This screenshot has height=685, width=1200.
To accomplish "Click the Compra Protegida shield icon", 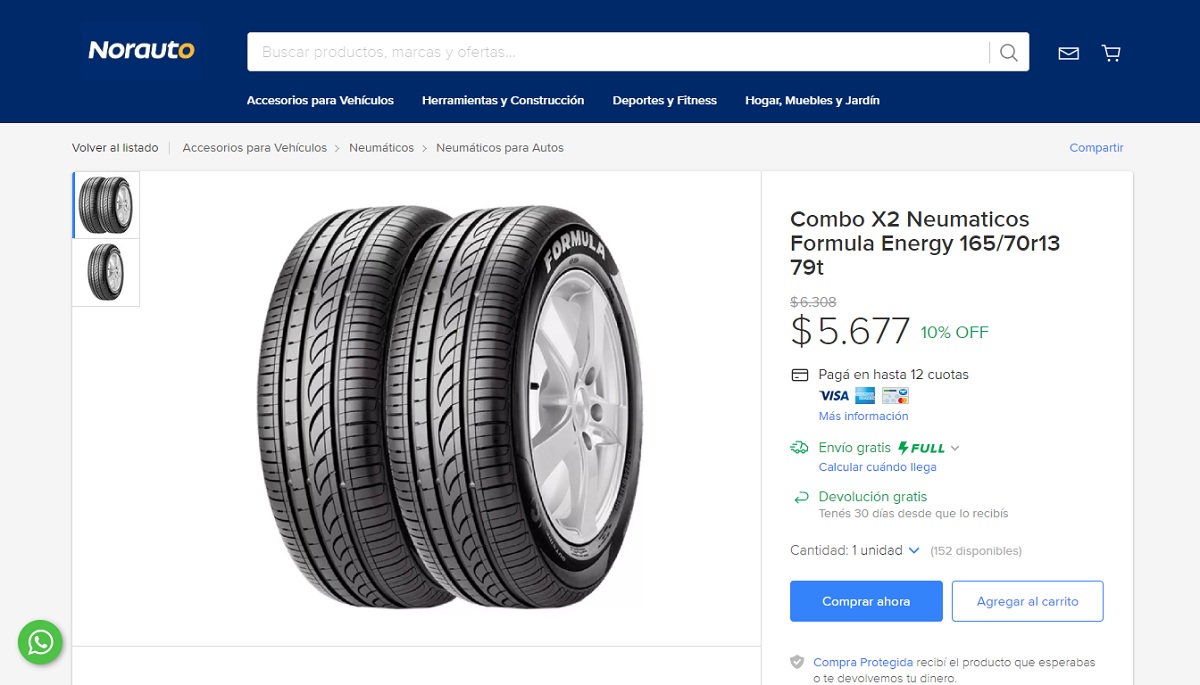I will point(797,662).
